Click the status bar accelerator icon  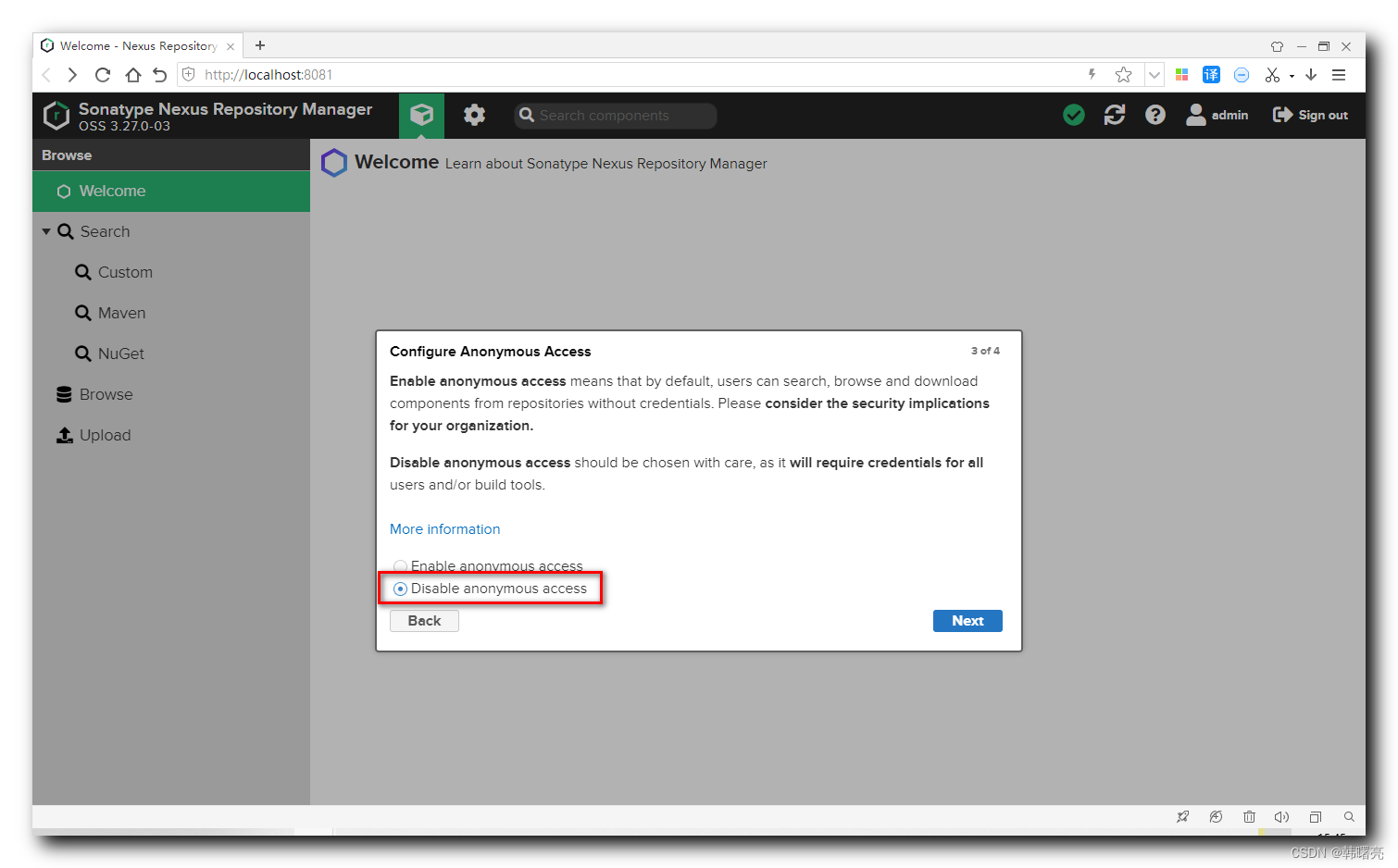[x=1216, y=817]
